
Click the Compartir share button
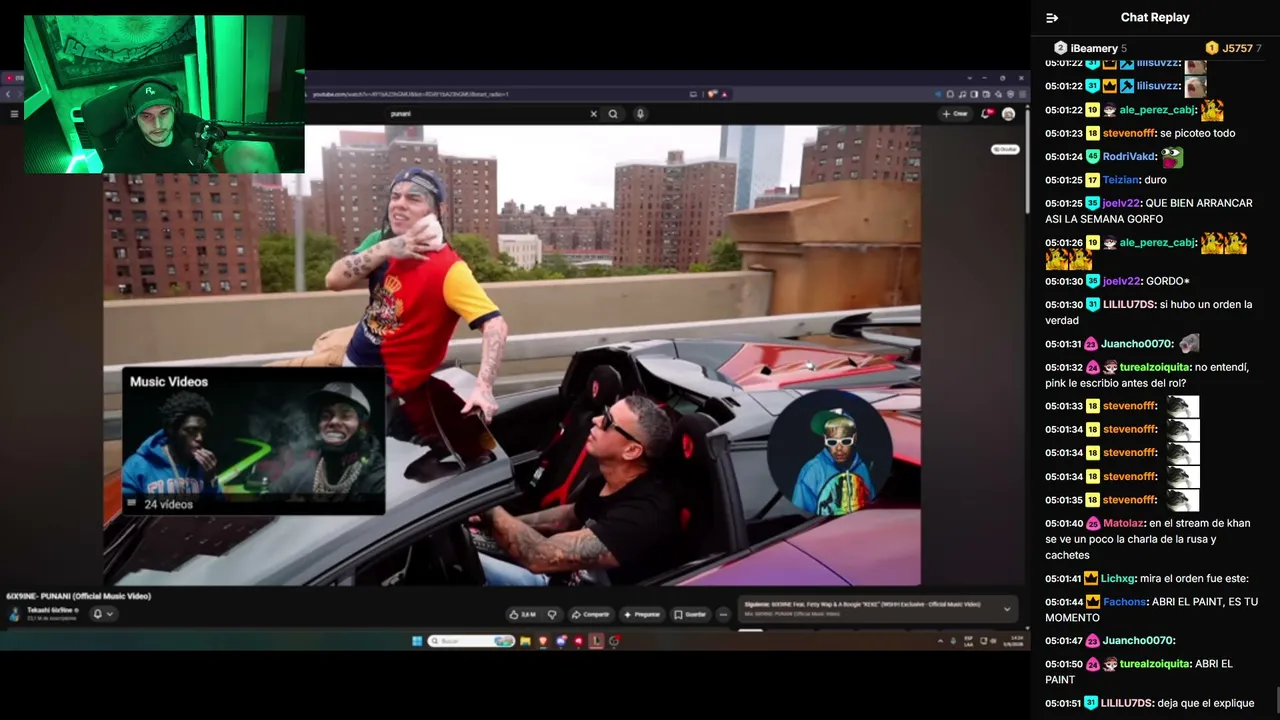point(590,614)
